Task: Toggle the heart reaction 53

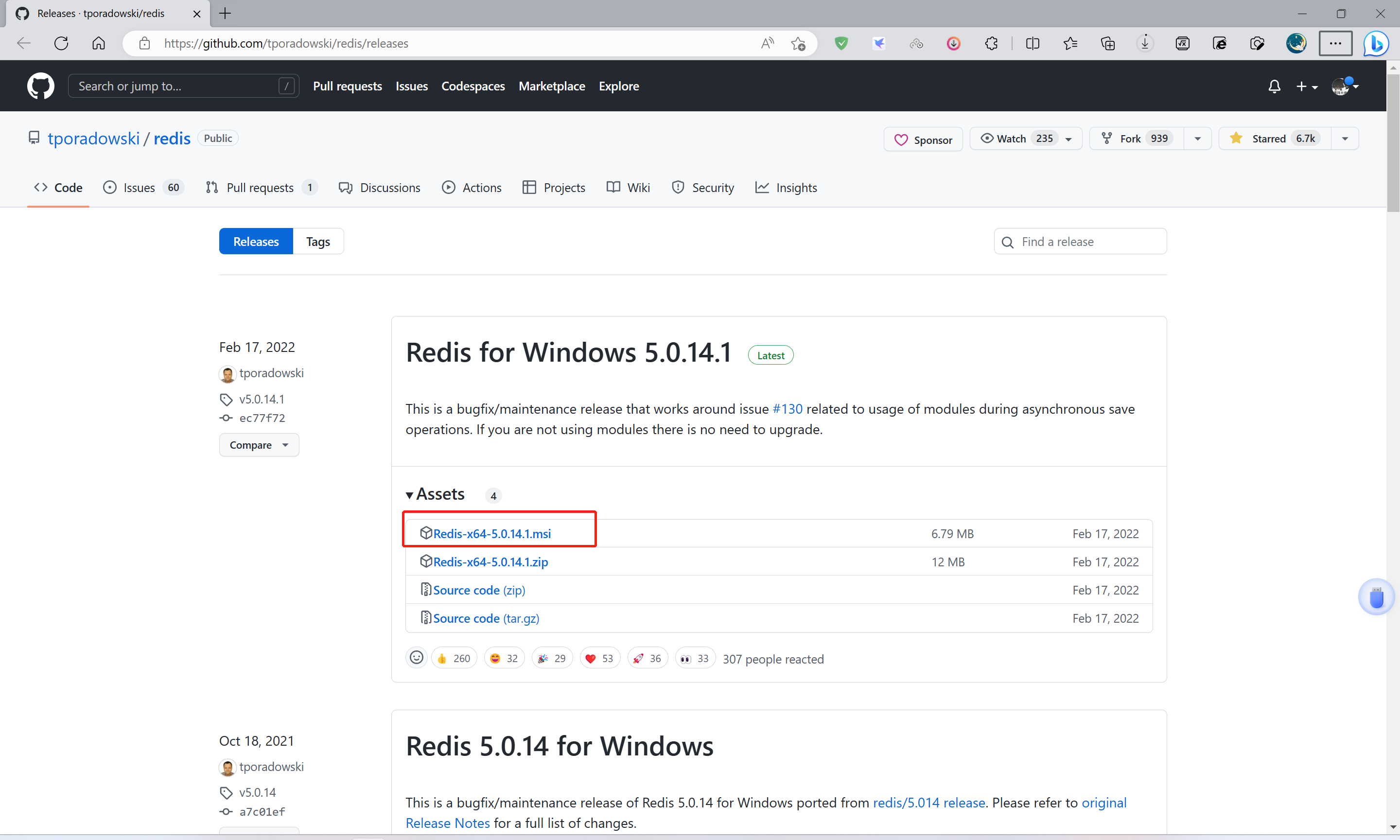Action: tap(600, 658)
